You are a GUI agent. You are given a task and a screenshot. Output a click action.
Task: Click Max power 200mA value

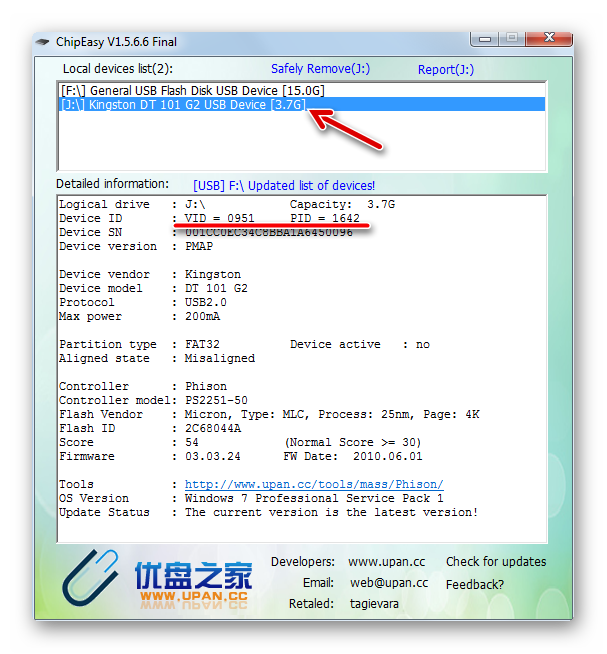tap(202, 316)
